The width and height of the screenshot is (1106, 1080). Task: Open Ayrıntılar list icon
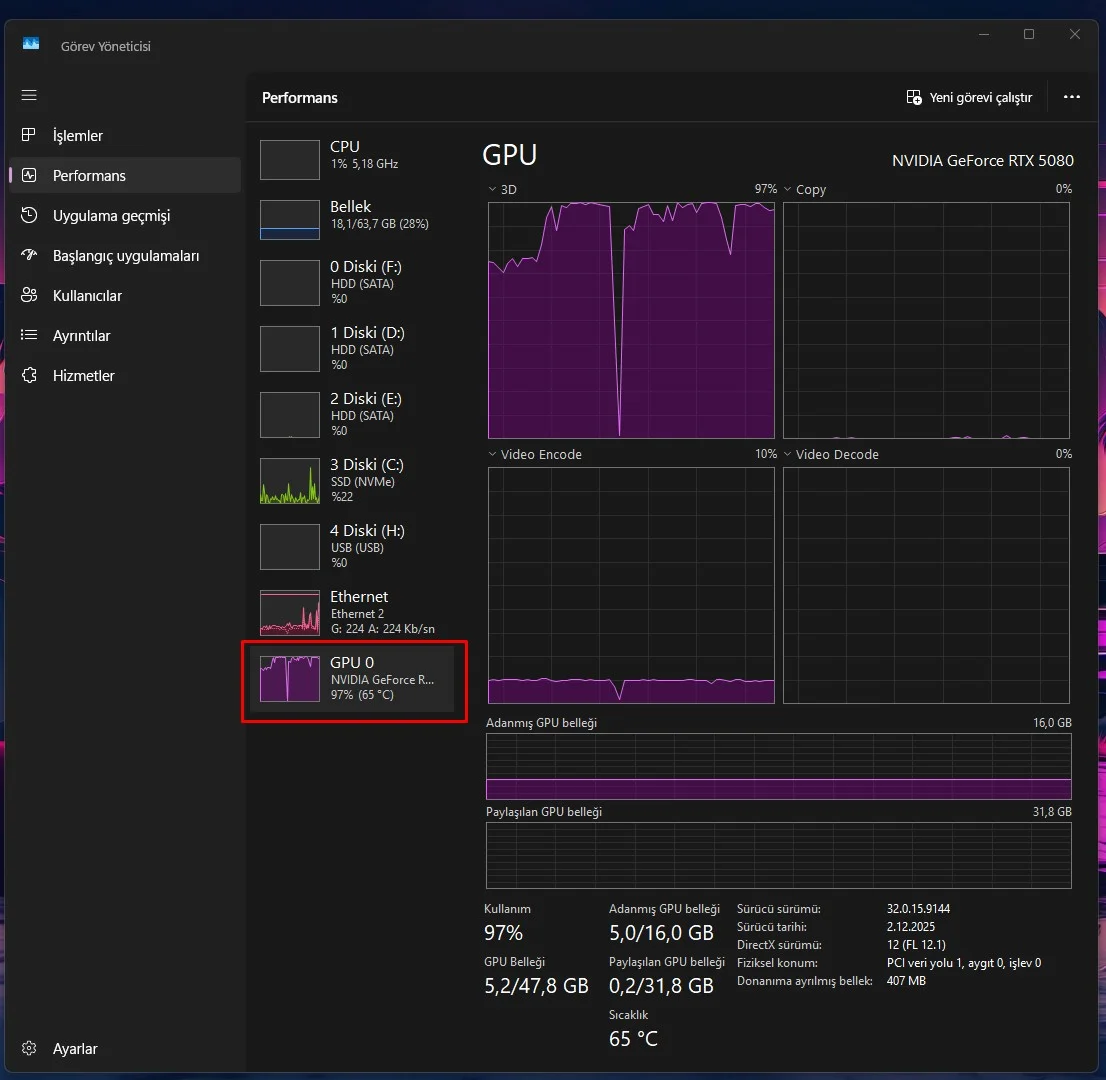coord(29,336)
